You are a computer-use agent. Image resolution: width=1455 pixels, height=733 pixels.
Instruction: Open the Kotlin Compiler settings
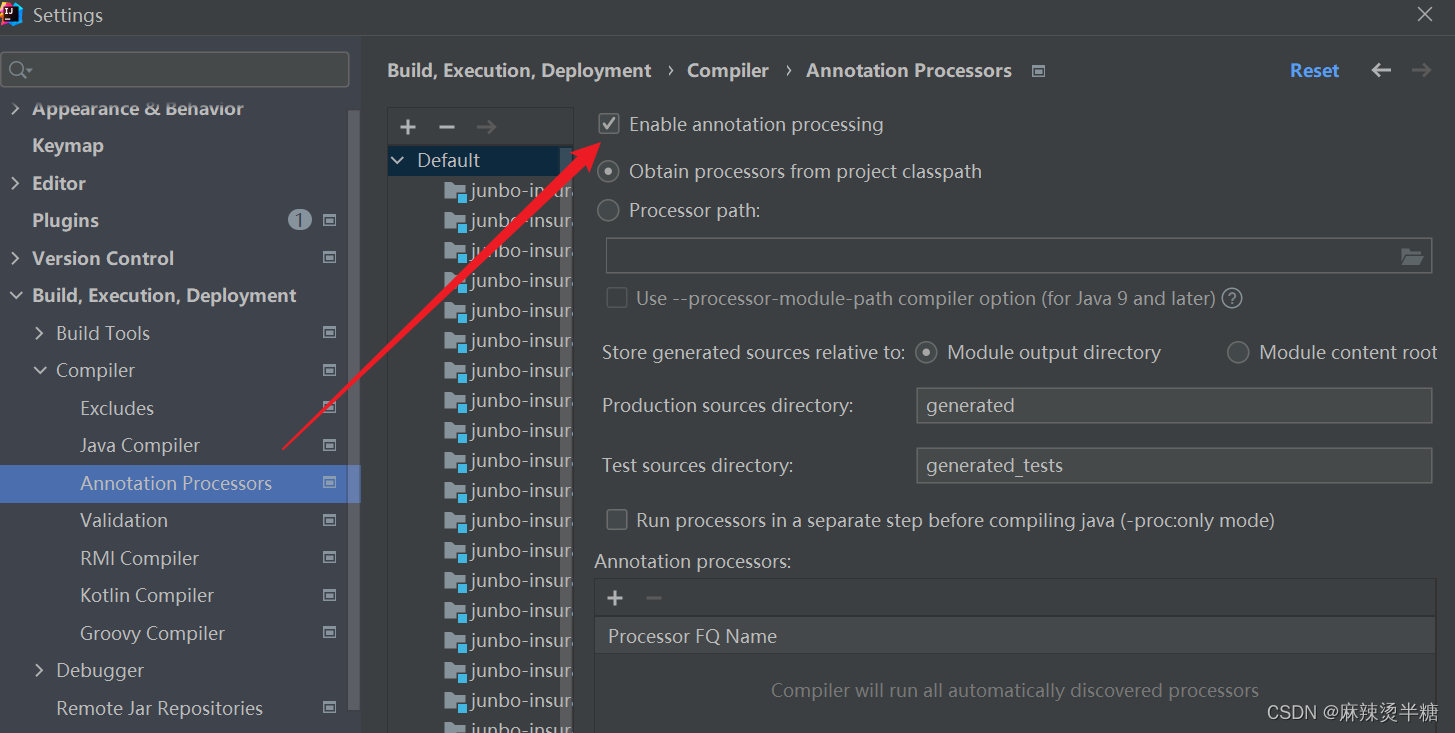click(x=147, y=596)
